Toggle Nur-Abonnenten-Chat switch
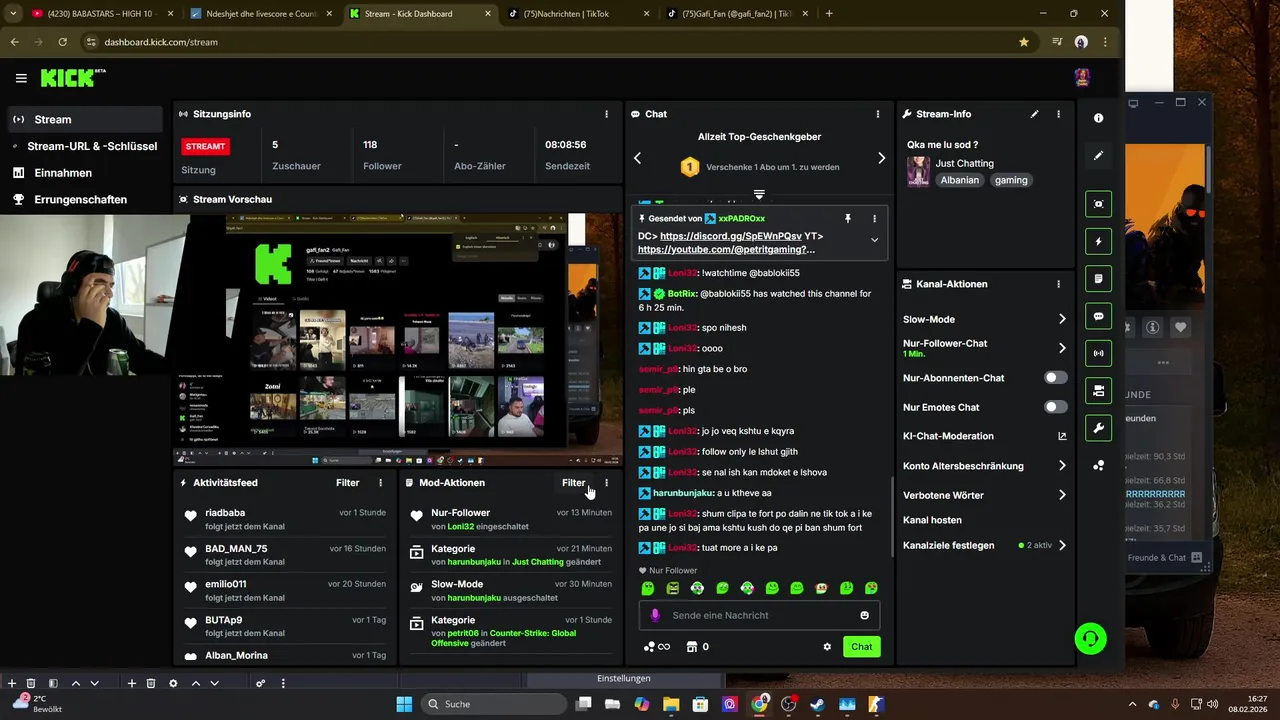The width and height of the screenshot is (1280, 720). click(x=1055, y=378)
